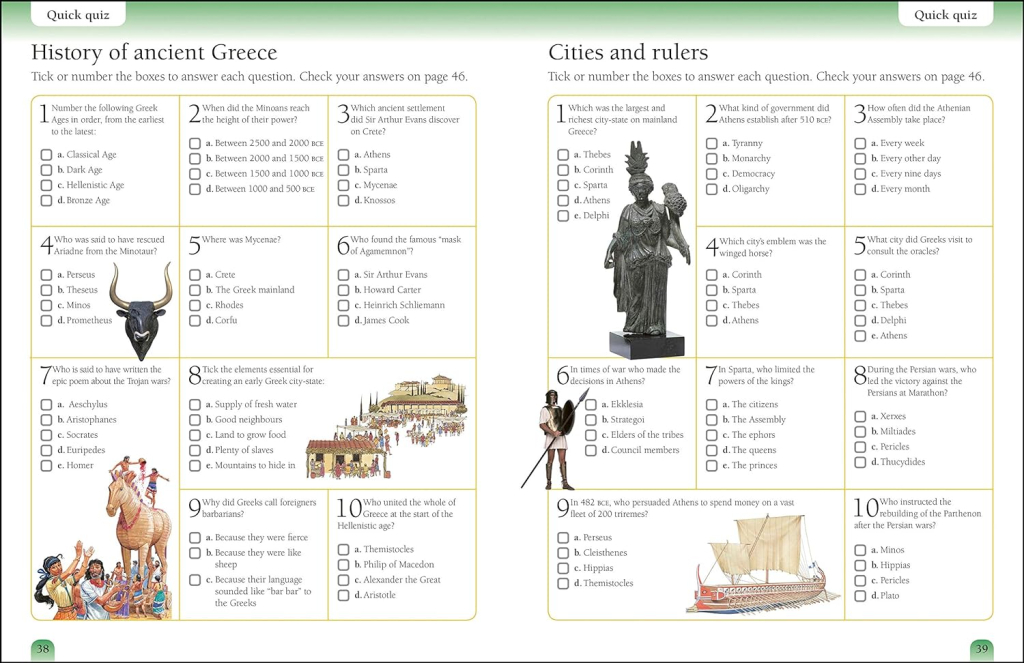Screen dimensions: 1024x663
Task: Click page number 39
Action: (982, 649)
